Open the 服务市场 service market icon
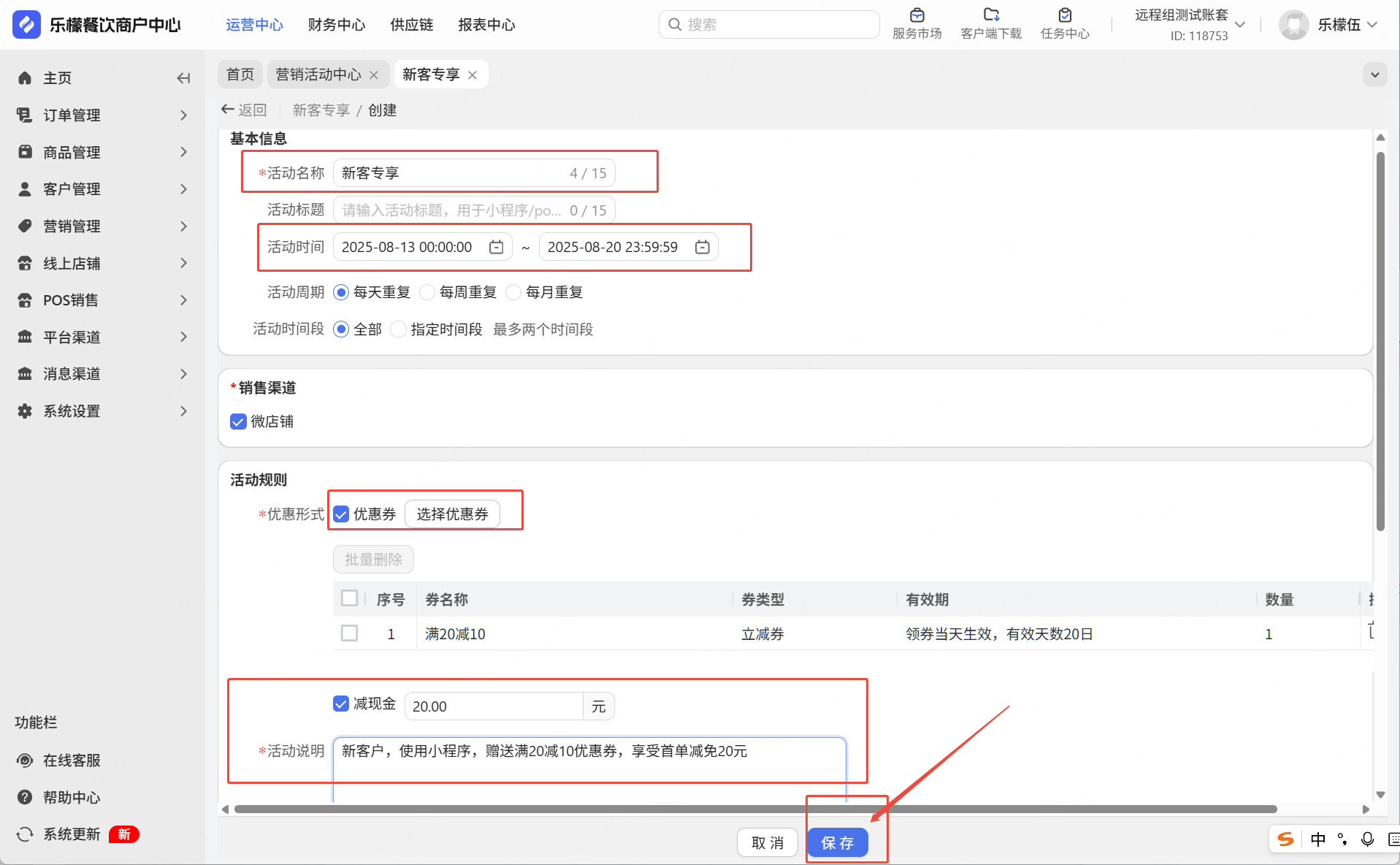Viewport: 1400px width, 865px height. point(917,15)
